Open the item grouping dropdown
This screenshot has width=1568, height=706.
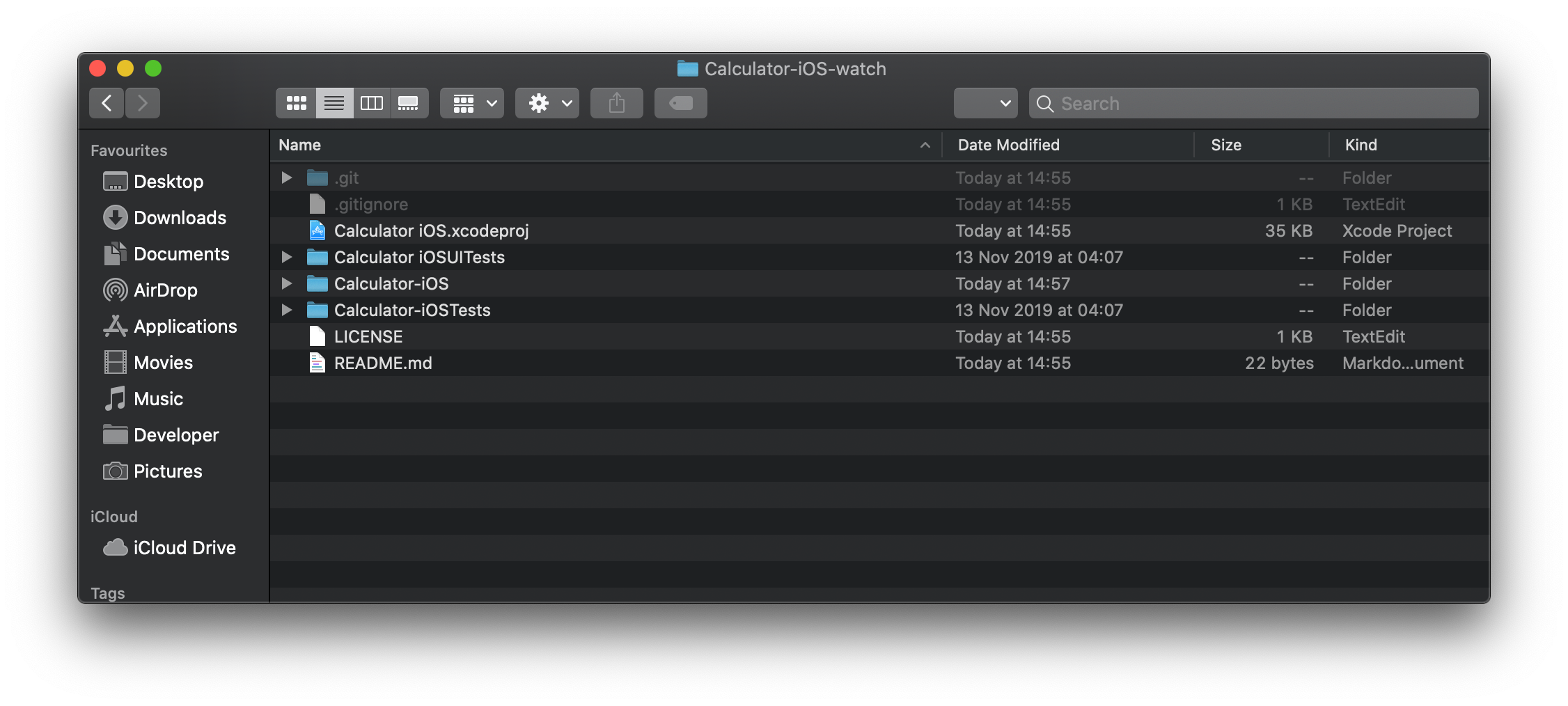click(x=471, y=102)
